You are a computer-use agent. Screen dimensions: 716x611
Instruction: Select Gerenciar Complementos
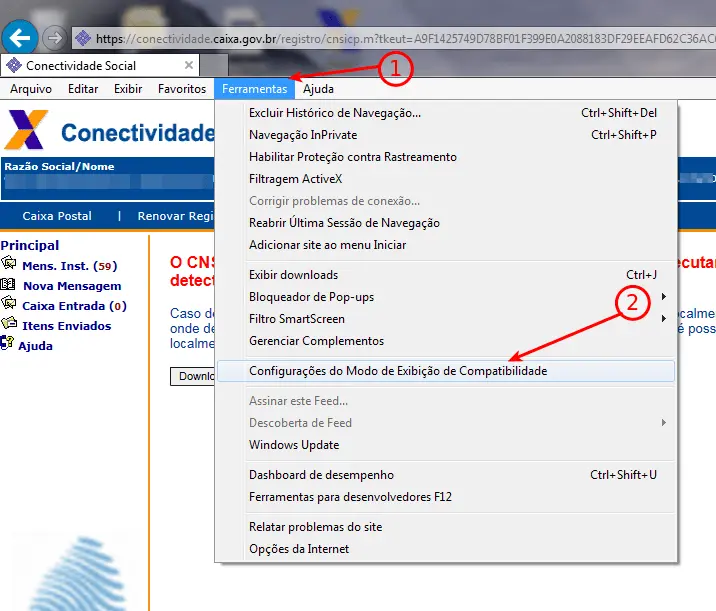(x=446, y=341)
